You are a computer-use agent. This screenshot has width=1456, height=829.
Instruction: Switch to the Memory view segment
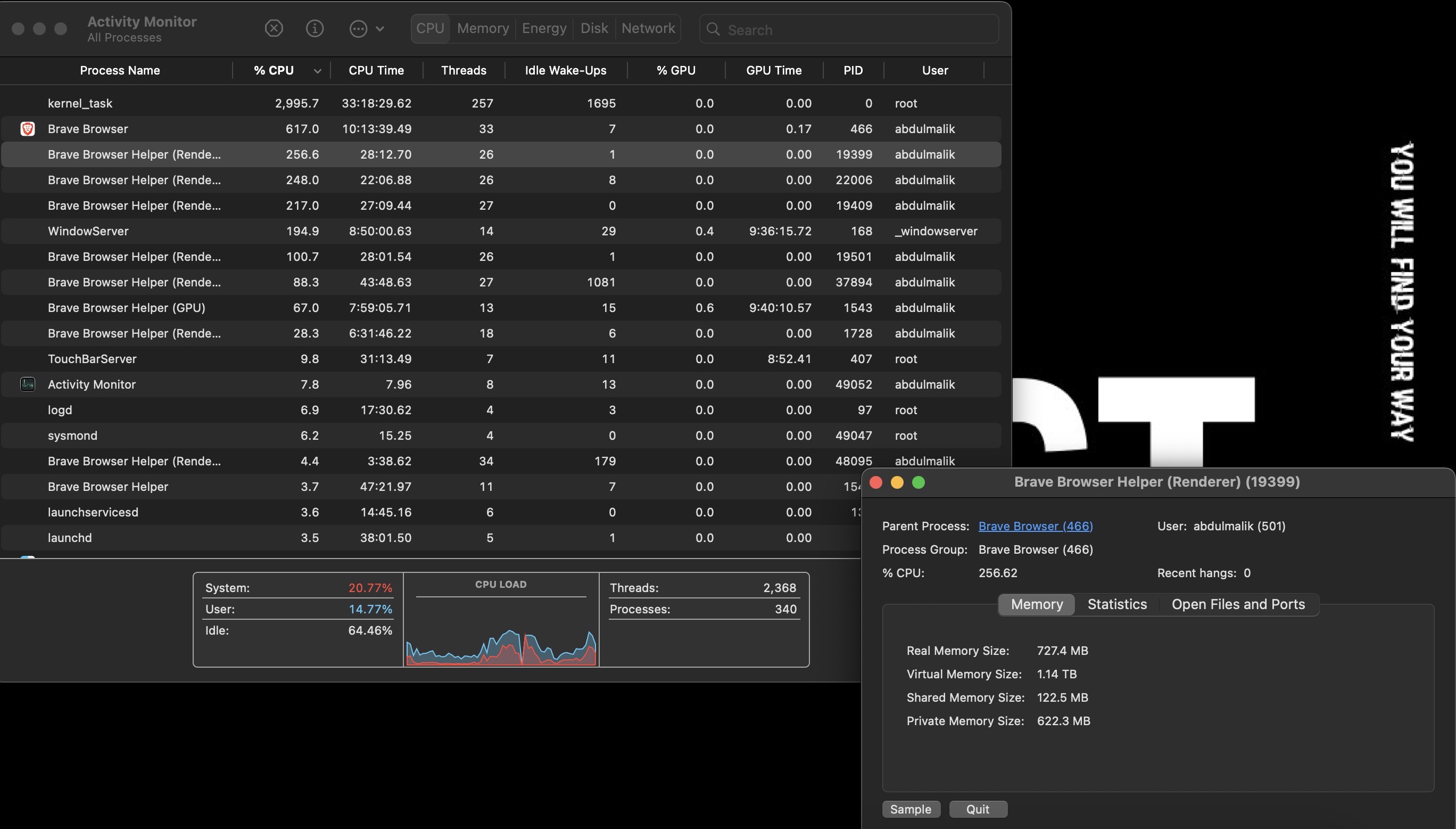483,28
